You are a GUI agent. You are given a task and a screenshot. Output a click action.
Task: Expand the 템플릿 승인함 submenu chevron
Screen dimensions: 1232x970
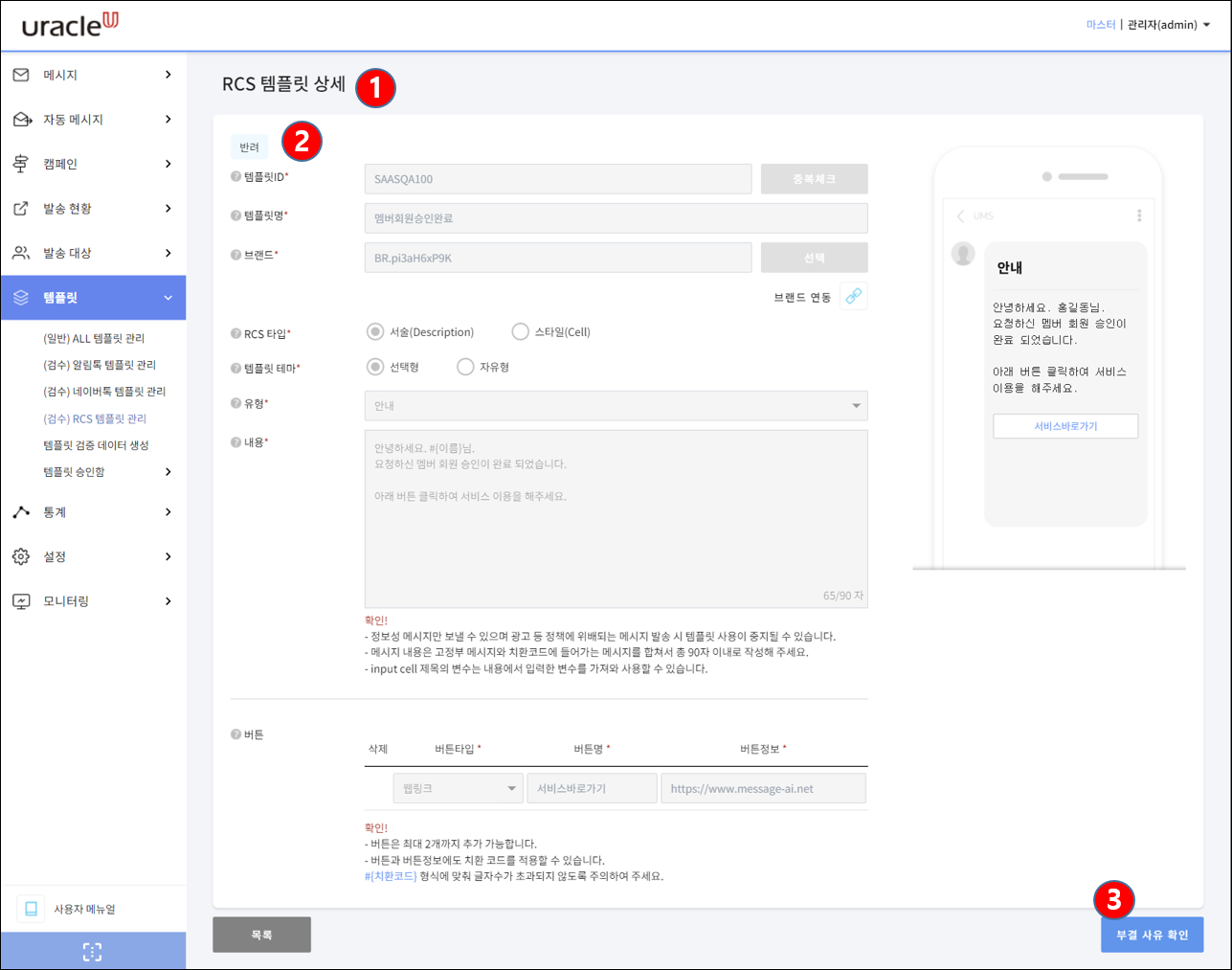tap(168, 472)
